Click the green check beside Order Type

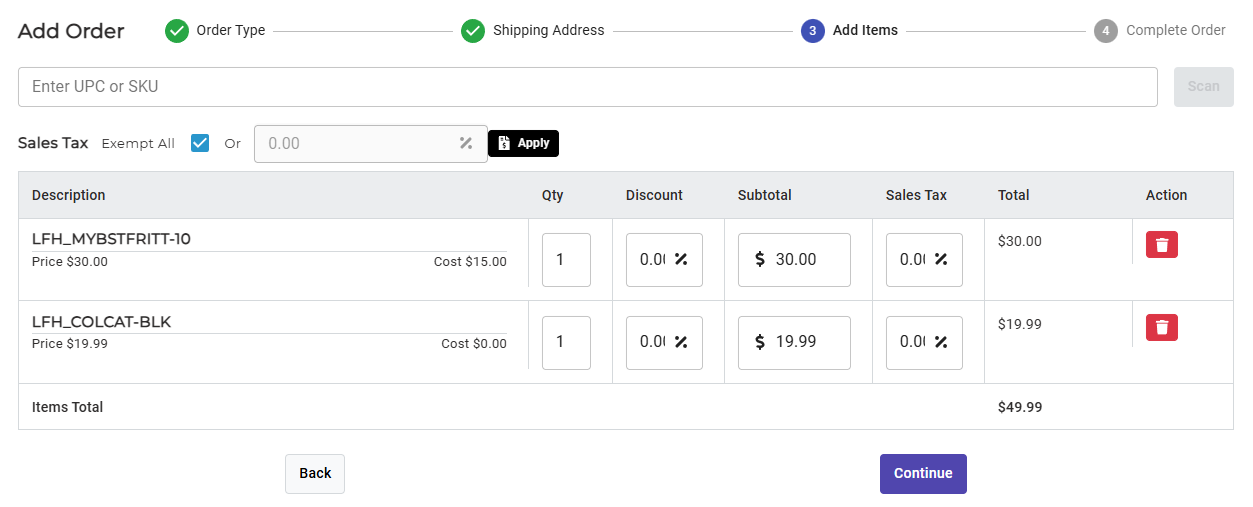pos(177,31)
